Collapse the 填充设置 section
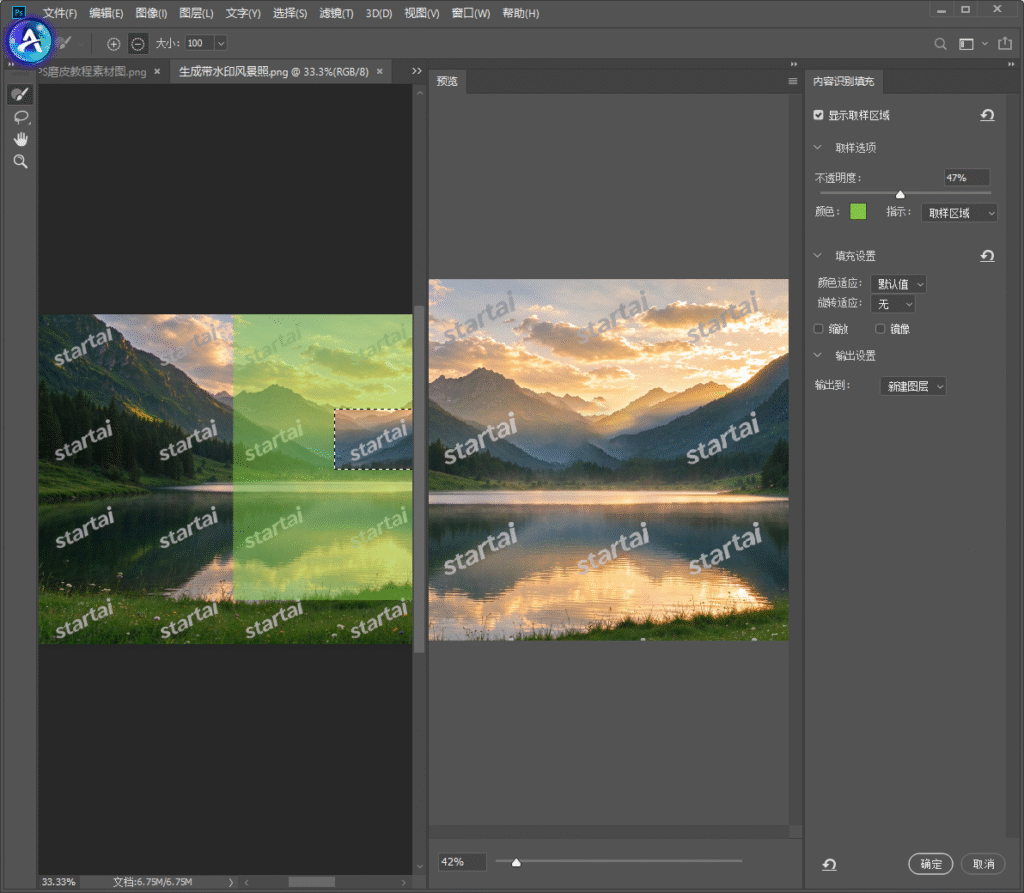1024x893 pixels. [818, 255]
